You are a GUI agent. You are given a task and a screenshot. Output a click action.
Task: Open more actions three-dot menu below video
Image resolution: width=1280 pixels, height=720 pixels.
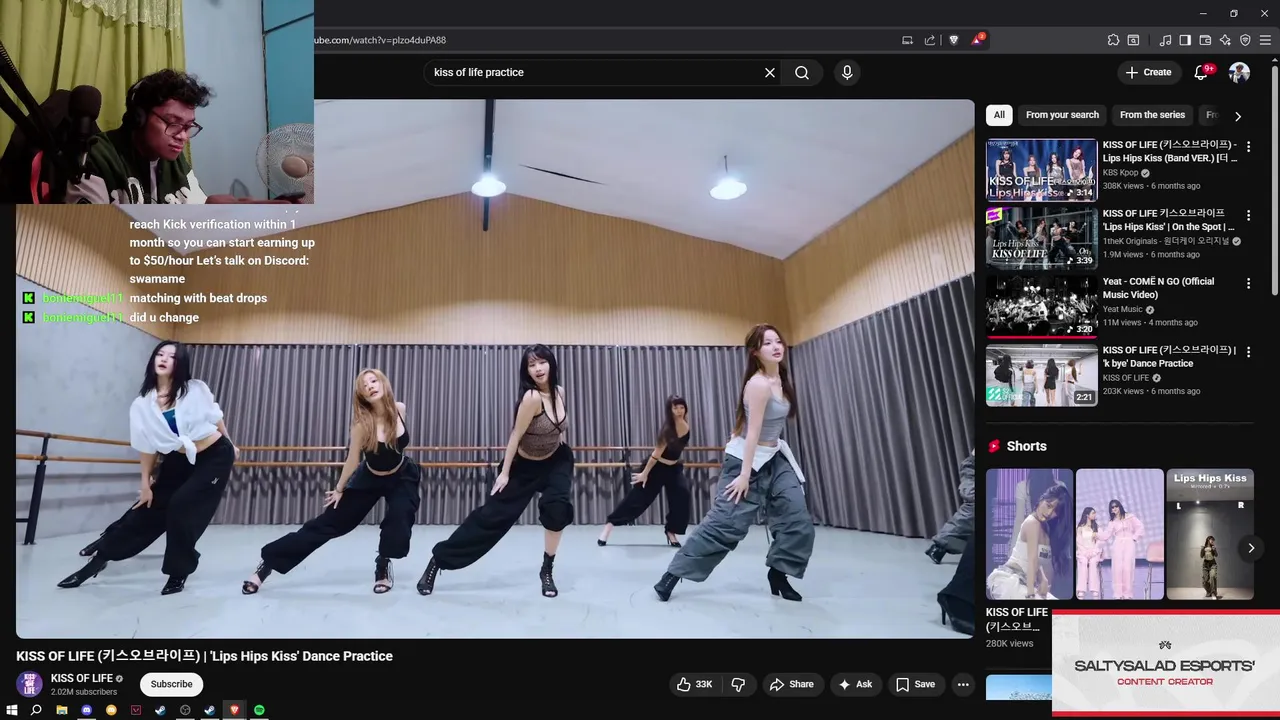click(x=963, y=684)
